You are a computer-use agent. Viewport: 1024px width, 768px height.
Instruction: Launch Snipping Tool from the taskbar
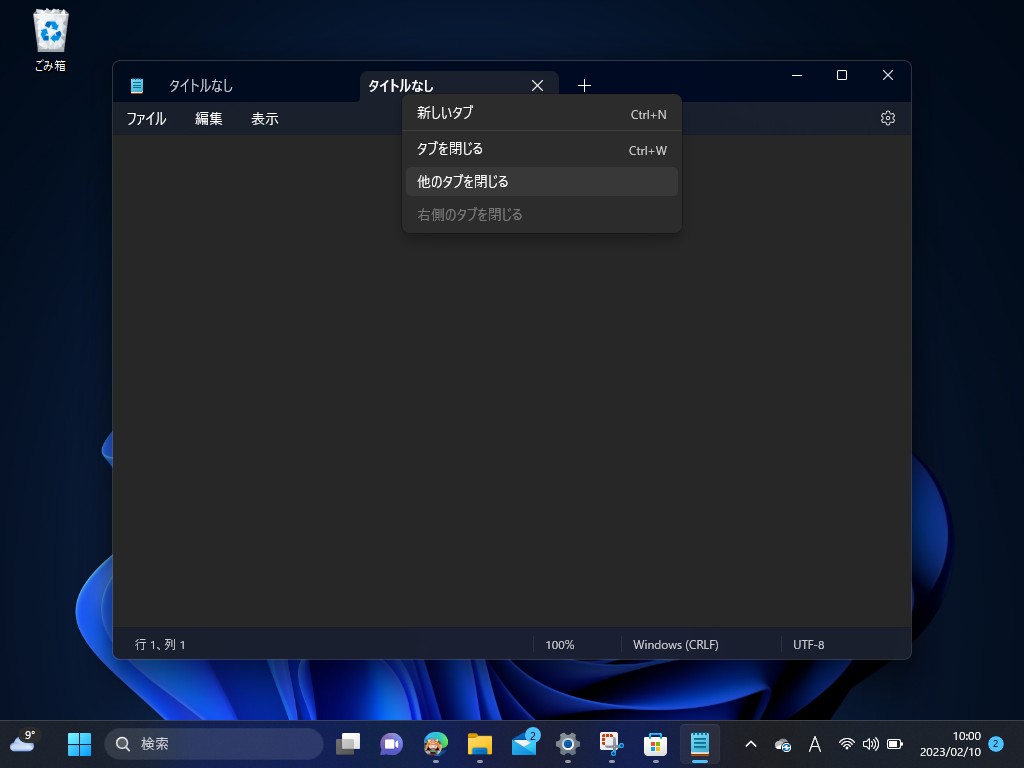(x=611, y=744)
